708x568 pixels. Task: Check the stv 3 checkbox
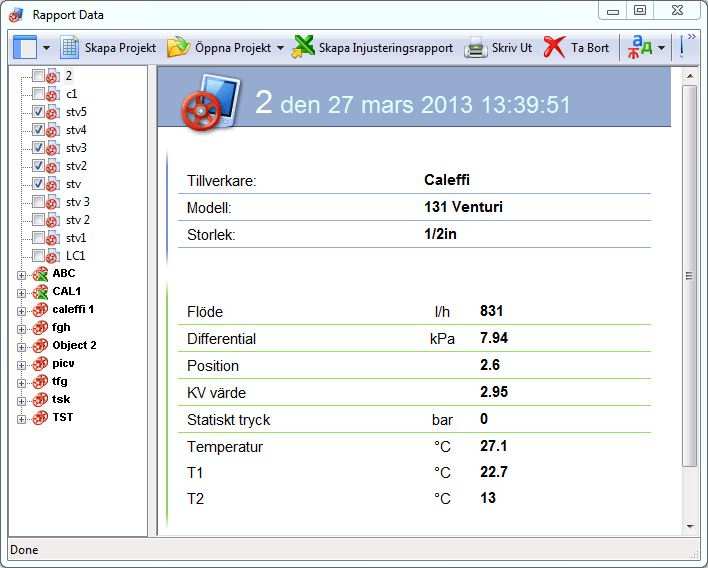tap(38, 201)
